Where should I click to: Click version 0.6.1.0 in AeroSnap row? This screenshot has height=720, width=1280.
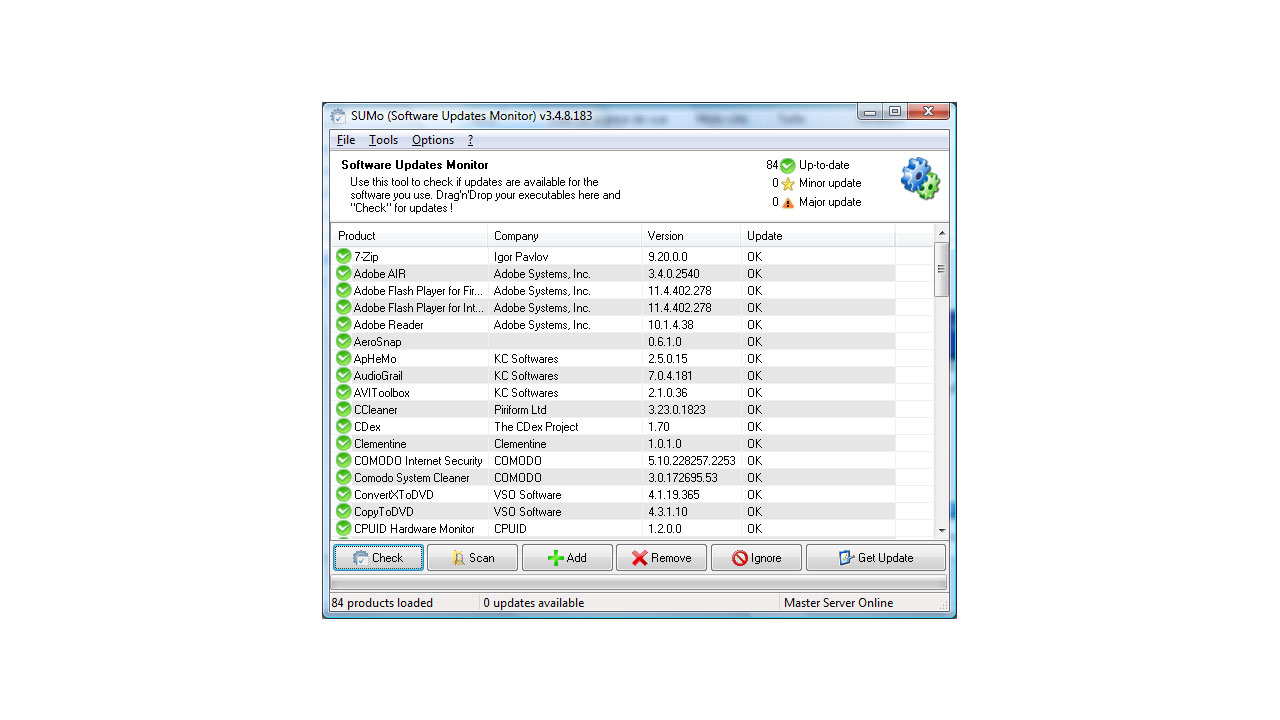[x=665, y=342]
